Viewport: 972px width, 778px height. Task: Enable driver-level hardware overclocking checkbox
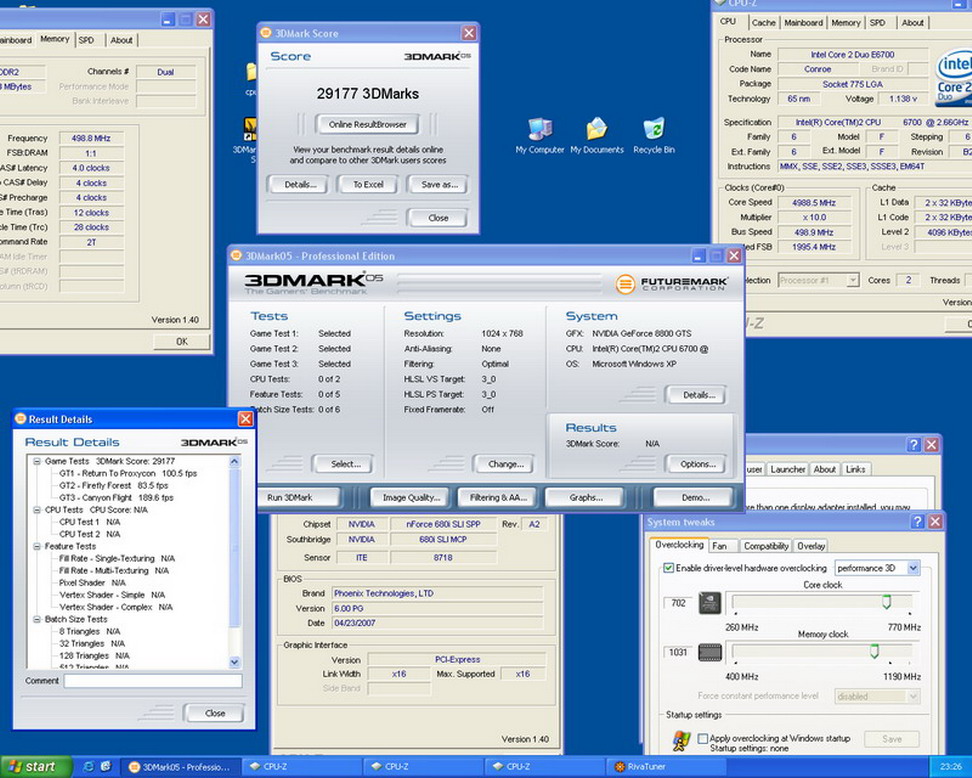(668, 568)
